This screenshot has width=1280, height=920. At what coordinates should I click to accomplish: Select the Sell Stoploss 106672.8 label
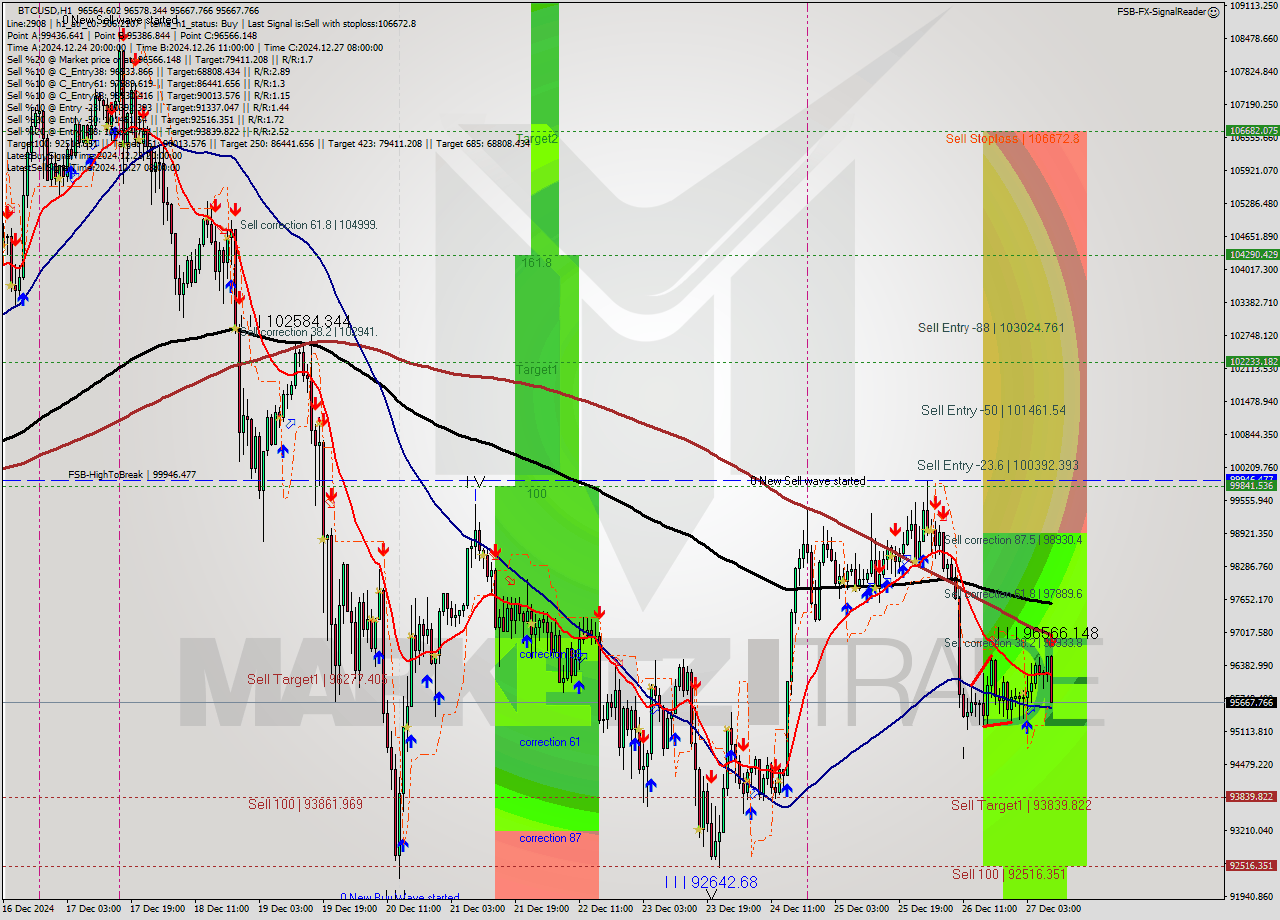click(x=1013, y=138)
